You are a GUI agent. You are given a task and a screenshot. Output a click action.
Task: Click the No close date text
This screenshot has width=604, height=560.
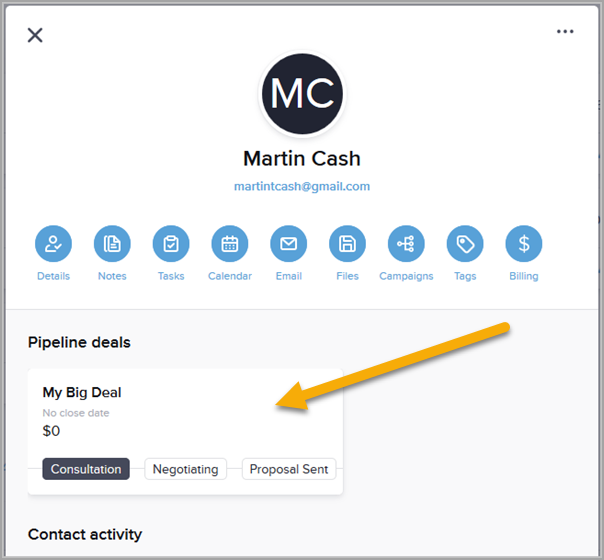[76, 413]
